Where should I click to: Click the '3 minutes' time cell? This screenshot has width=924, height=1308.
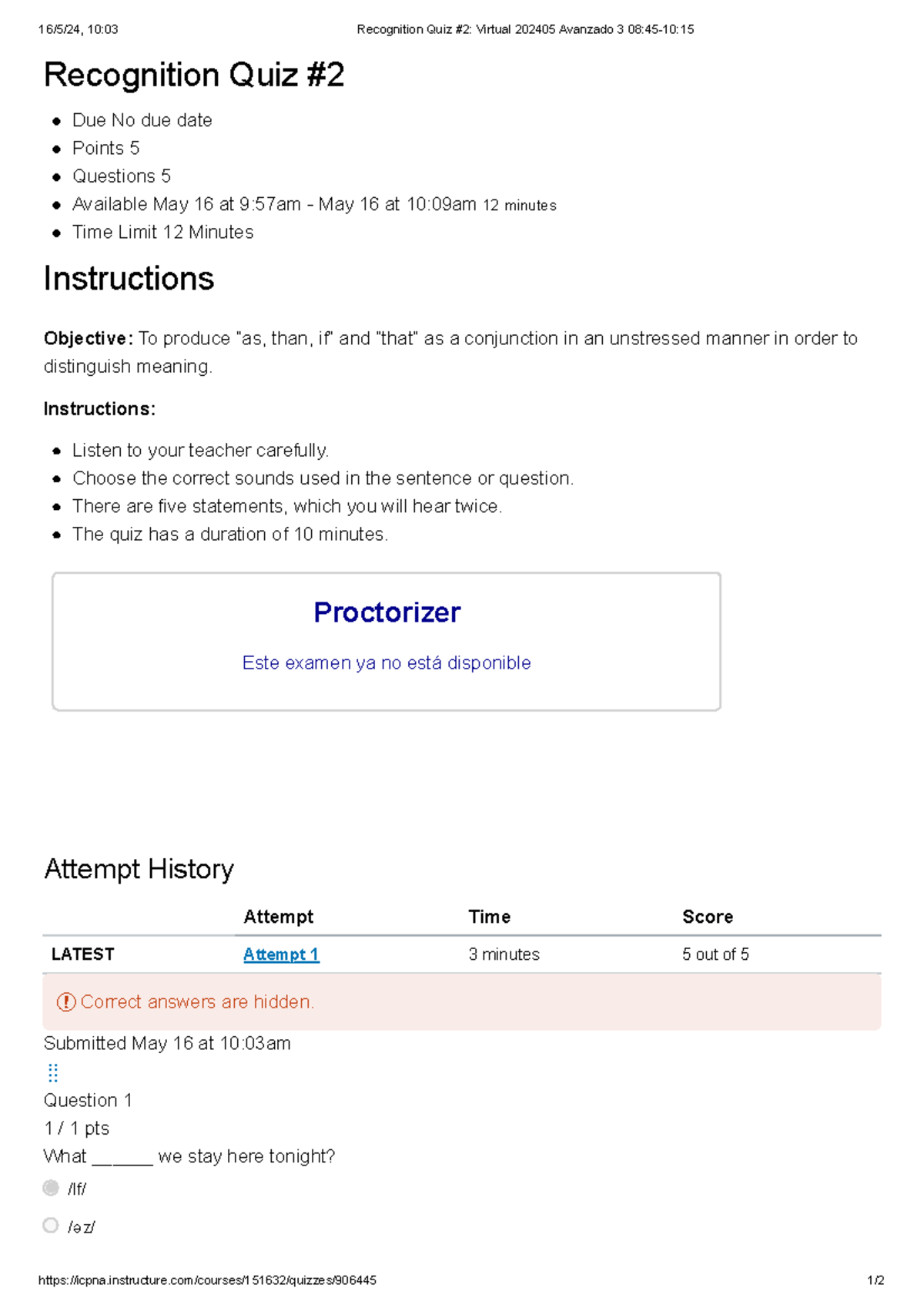(504, 954)
